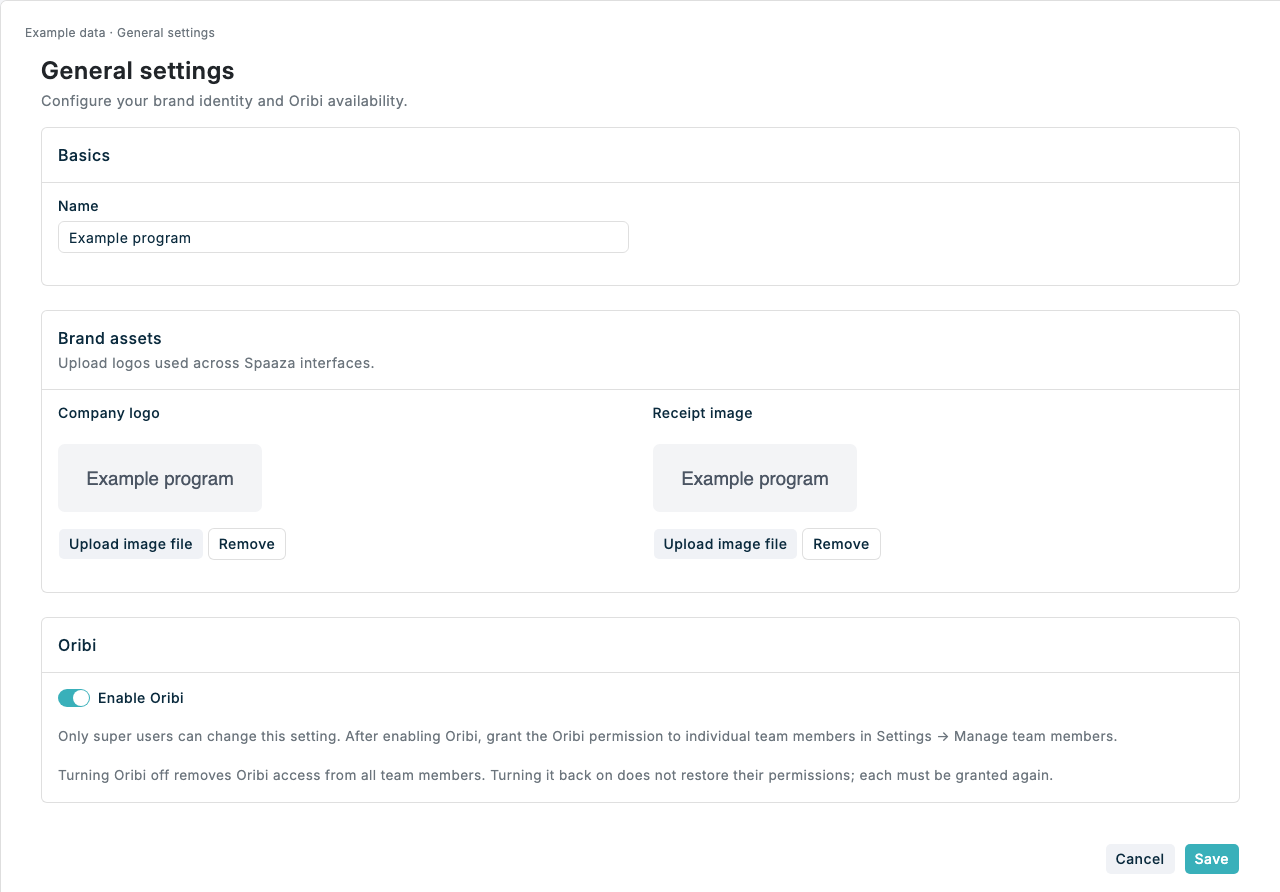Click the Name input field
Screen dimensions: 1280x892
click(343, 238)
